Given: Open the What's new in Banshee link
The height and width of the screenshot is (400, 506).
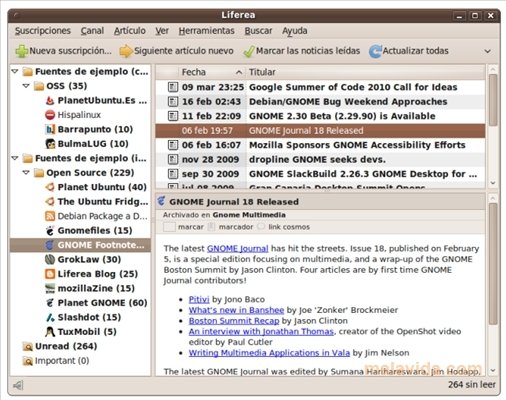Looking at the screenshot, I should tap(236, 310).
